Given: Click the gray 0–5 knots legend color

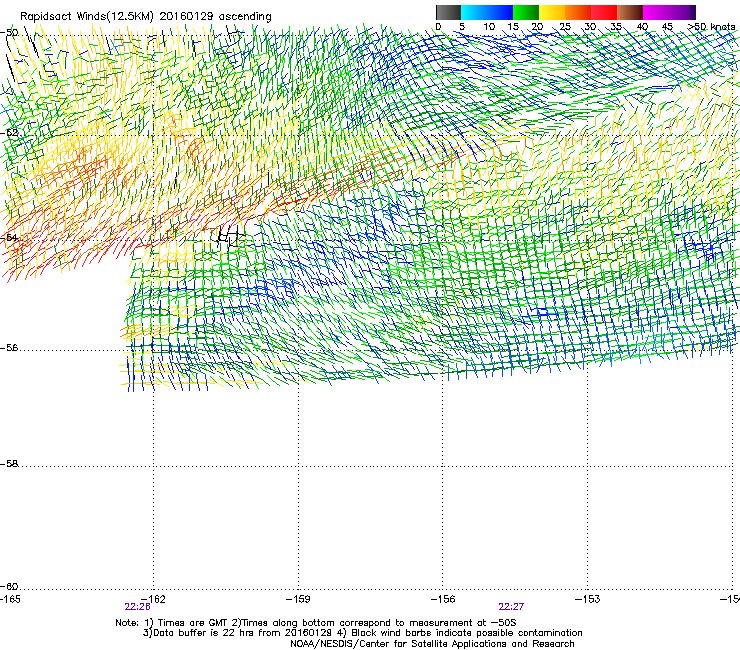Looking at the screenshot, I should (x=448, y=12).
